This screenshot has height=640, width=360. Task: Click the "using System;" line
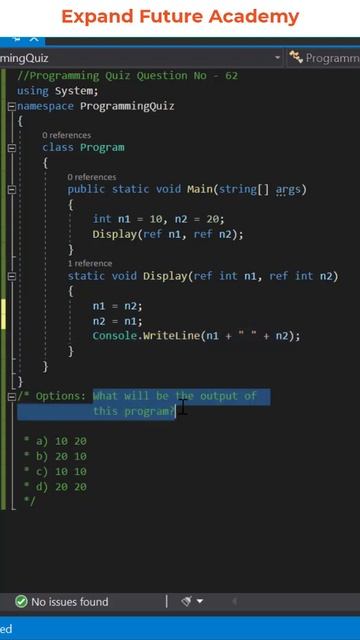58,91
